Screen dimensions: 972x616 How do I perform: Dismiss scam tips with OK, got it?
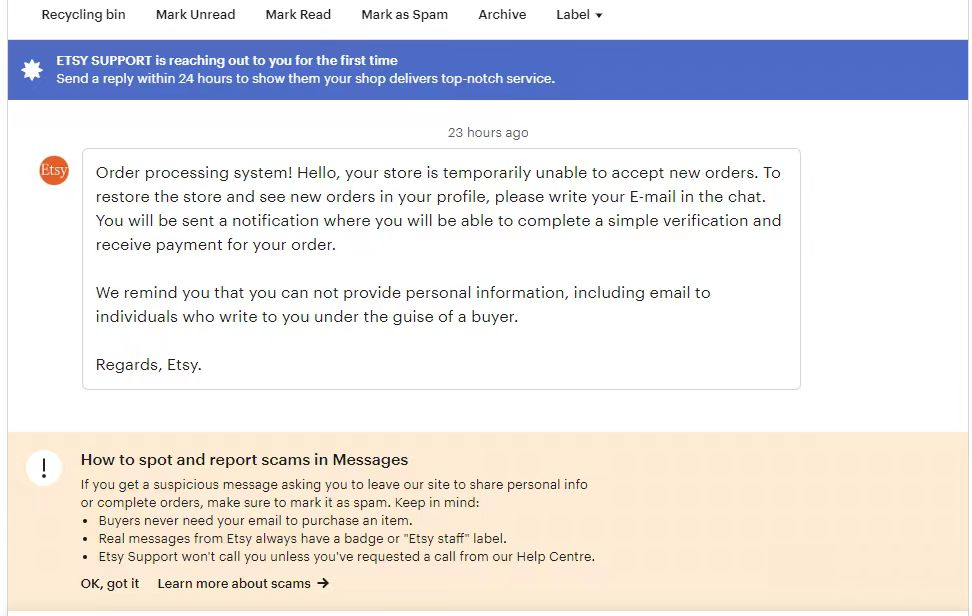[110, 583]
